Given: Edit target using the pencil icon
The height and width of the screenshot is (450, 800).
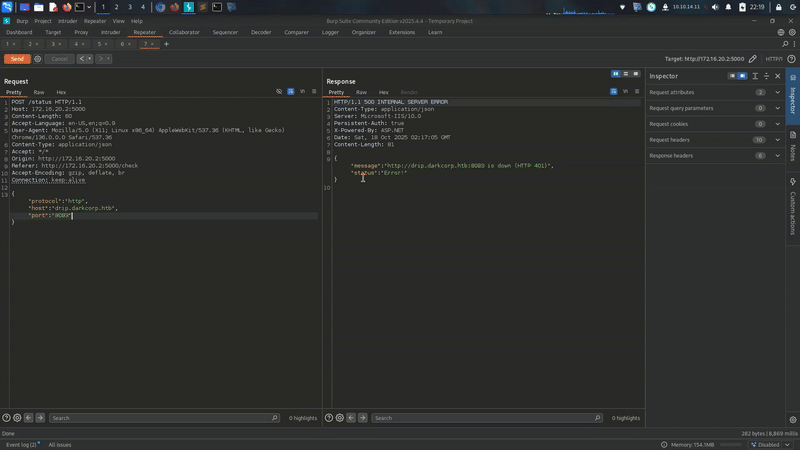Looking at the screenshot, I should click(753, 59).
